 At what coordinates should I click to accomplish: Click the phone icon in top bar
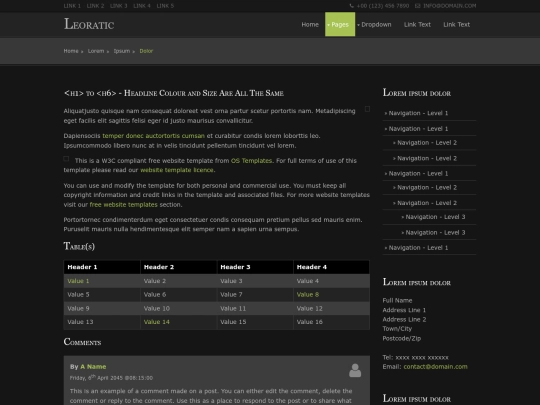click(352, 6)
